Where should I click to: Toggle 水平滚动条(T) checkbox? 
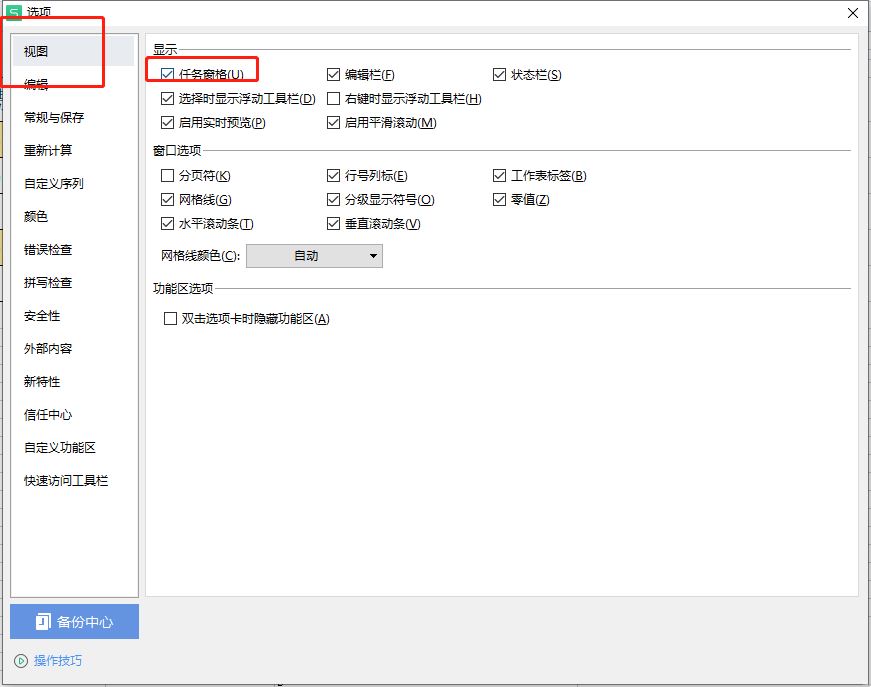pos(167,223)
